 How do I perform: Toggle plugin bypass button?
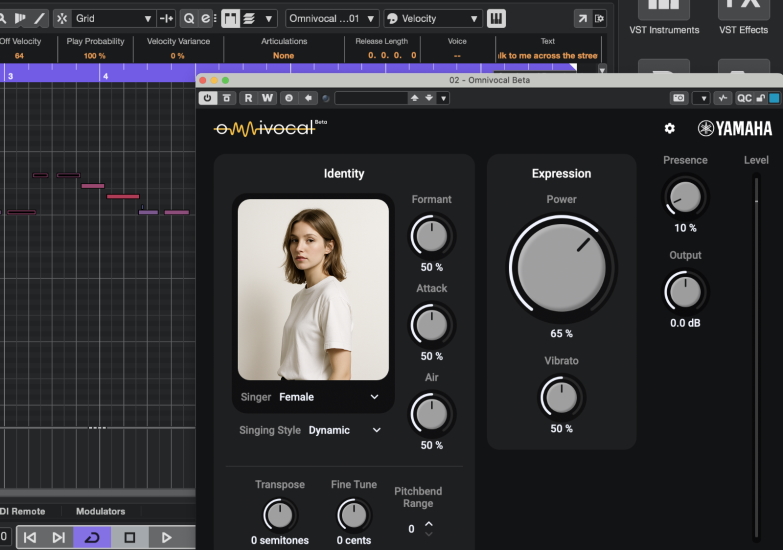point(227,98)
